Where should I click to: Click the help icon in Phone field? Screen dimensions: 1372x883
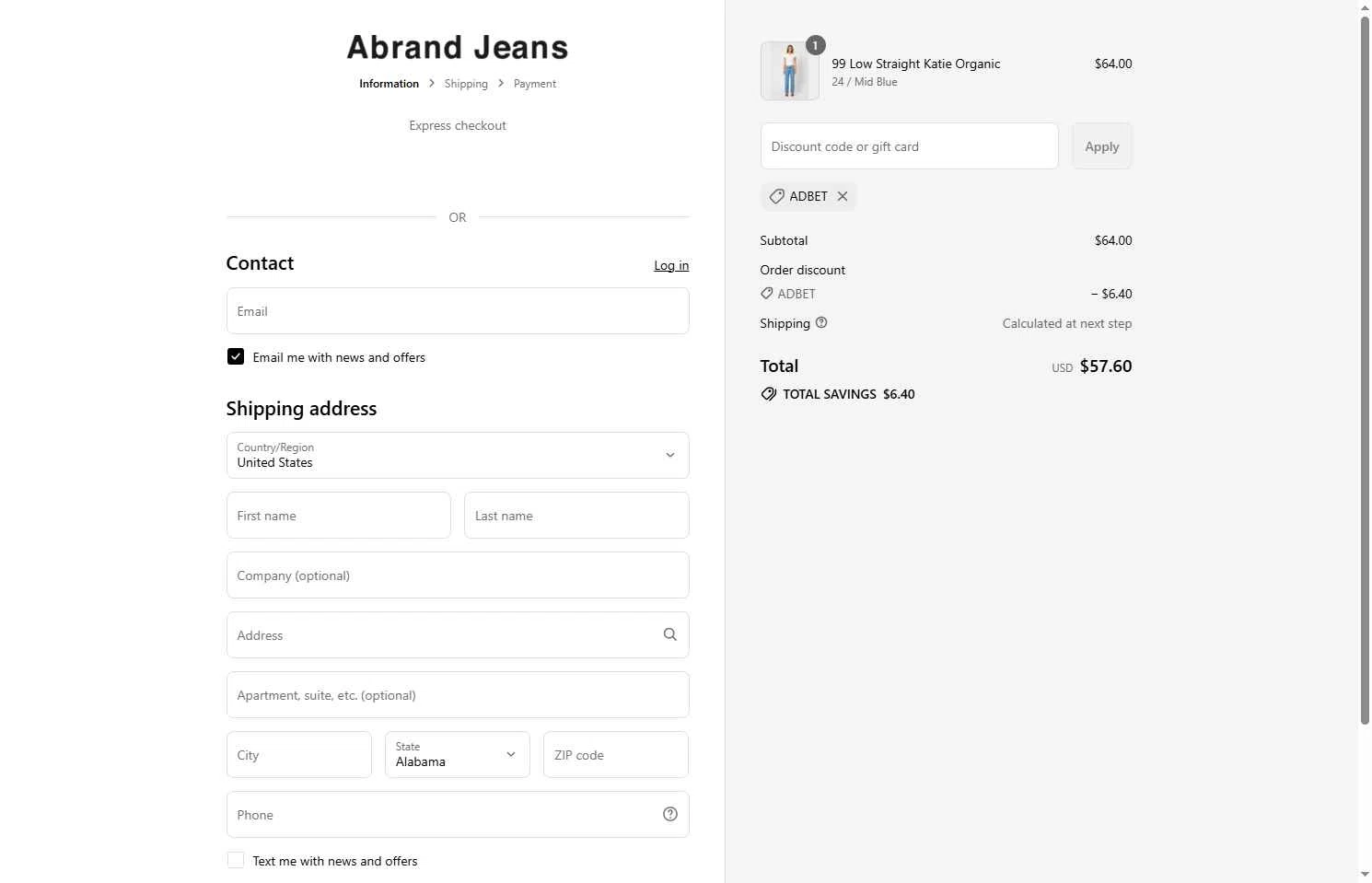pos(669,814)
